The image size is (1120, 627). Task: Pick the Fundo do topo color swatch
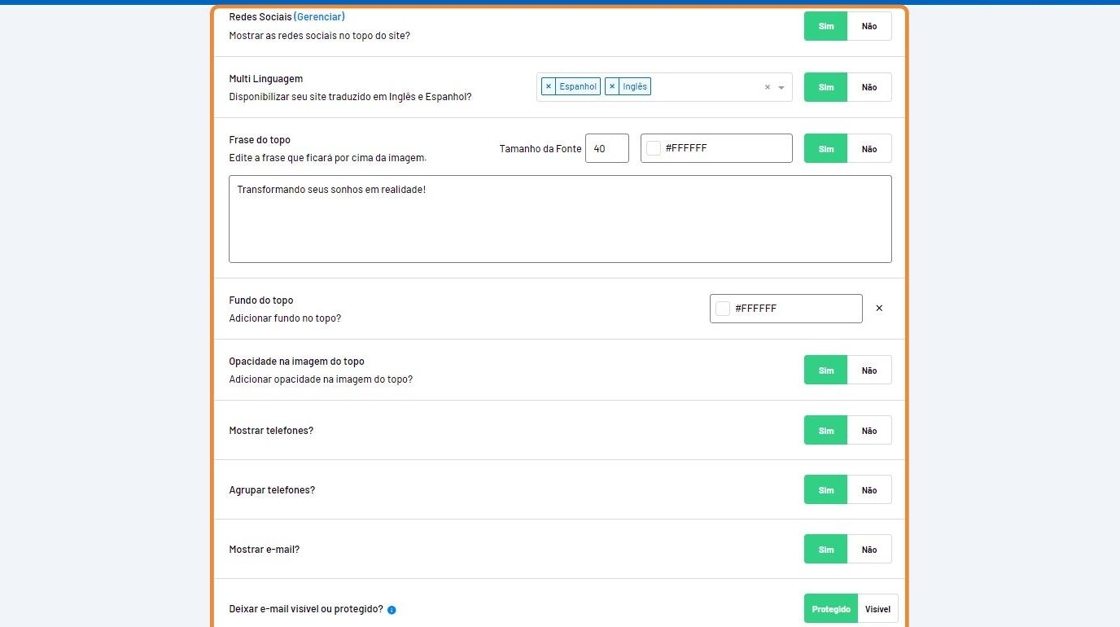723,309
